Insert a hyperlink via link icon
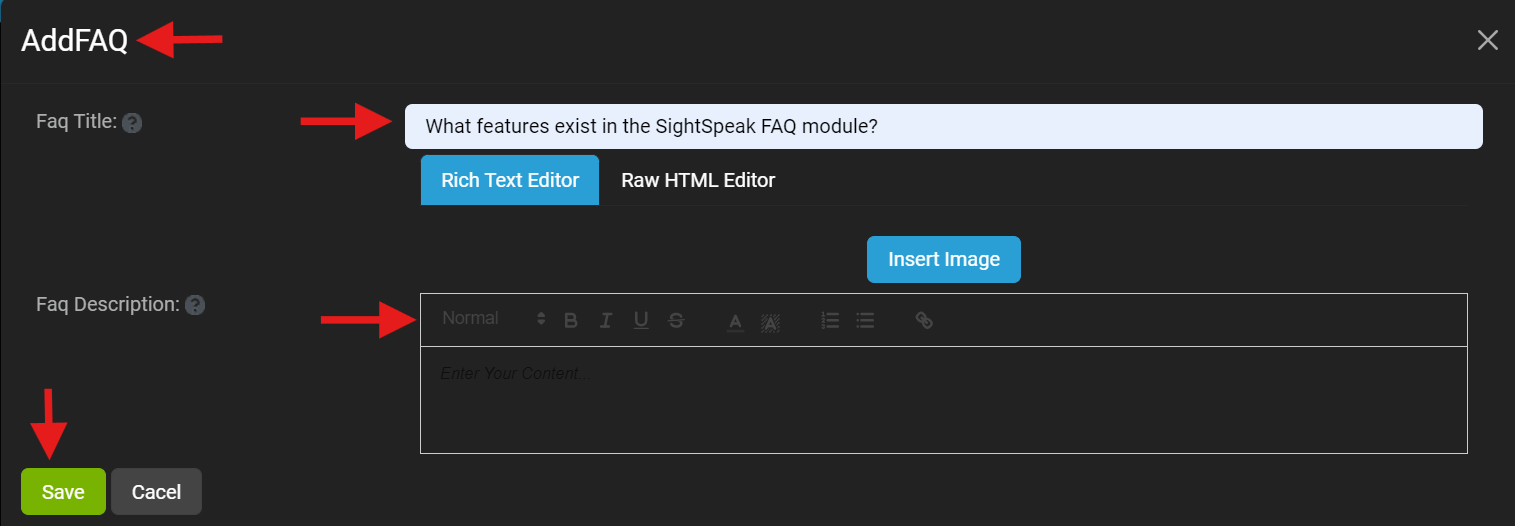 tap(924, 321)
